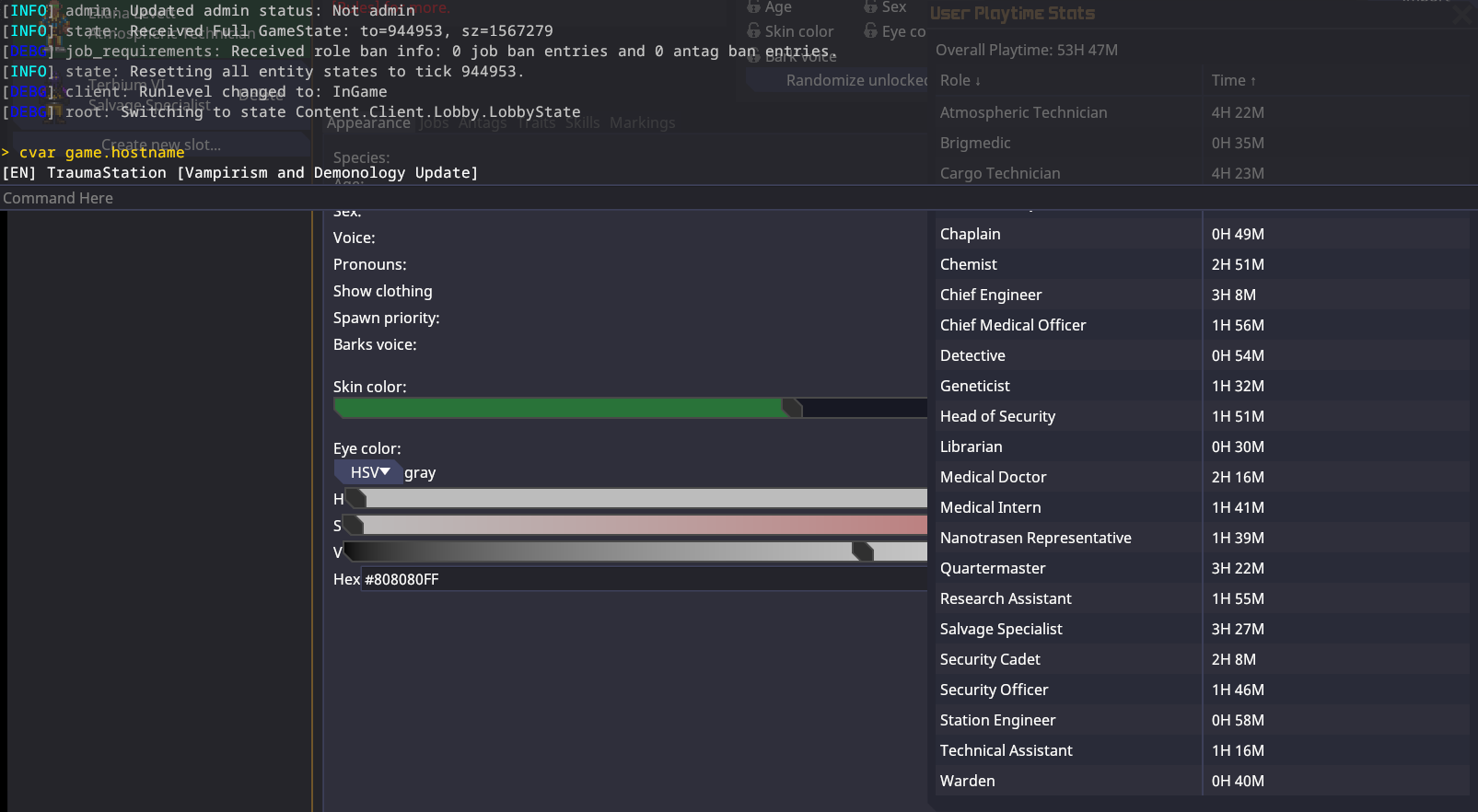Toggle the lock icon next to Age
Viewport: 1478px width, 812px height.
point(753,7)
